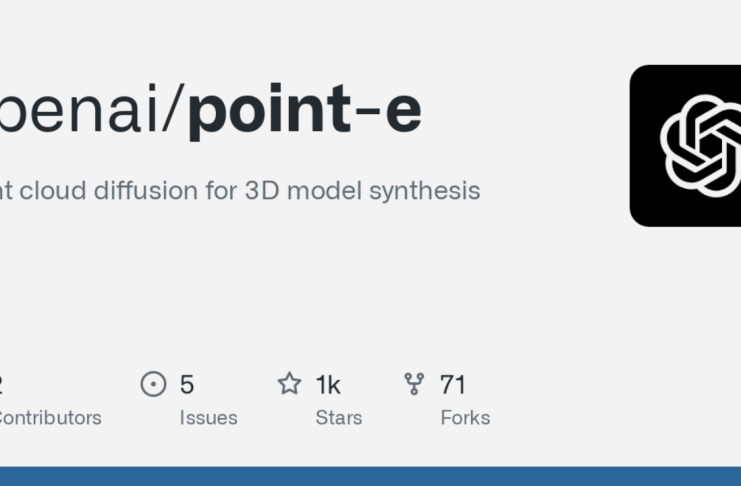
Task: Click the contributors count number
Action: coord(1,384)
